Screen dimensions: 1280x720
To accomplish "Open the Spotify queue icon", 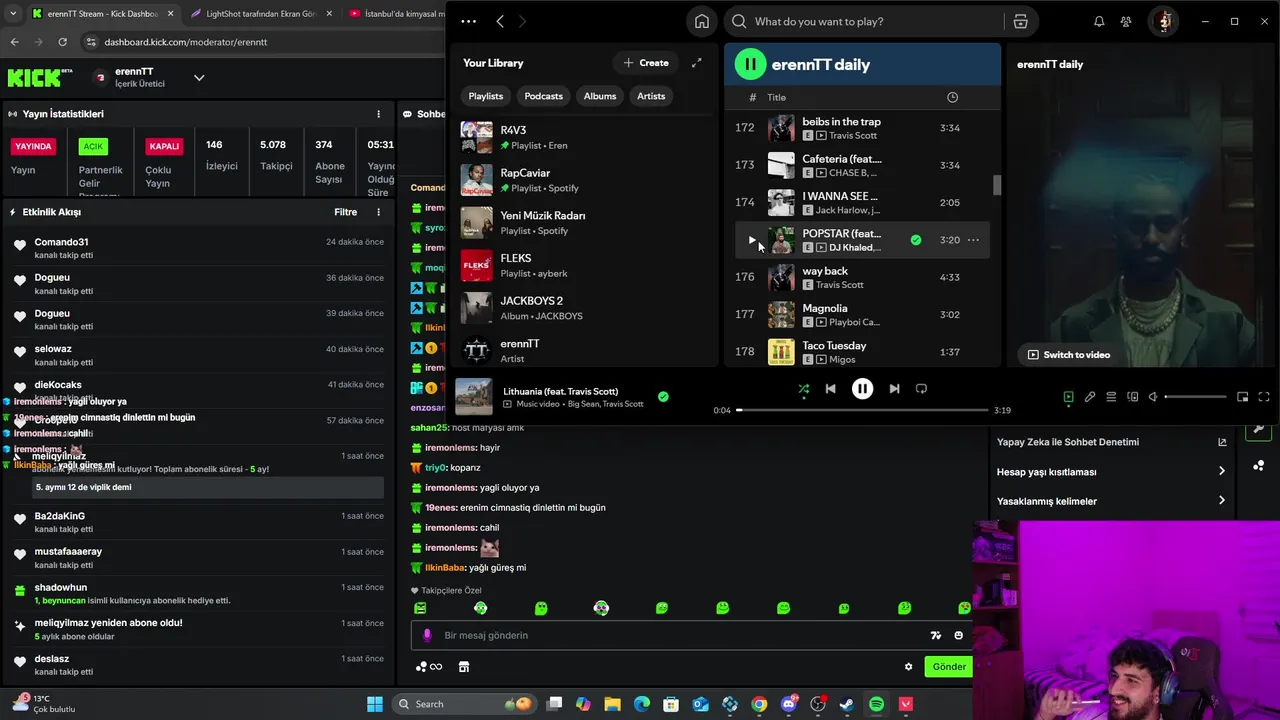I will (x=1111, y=397).
